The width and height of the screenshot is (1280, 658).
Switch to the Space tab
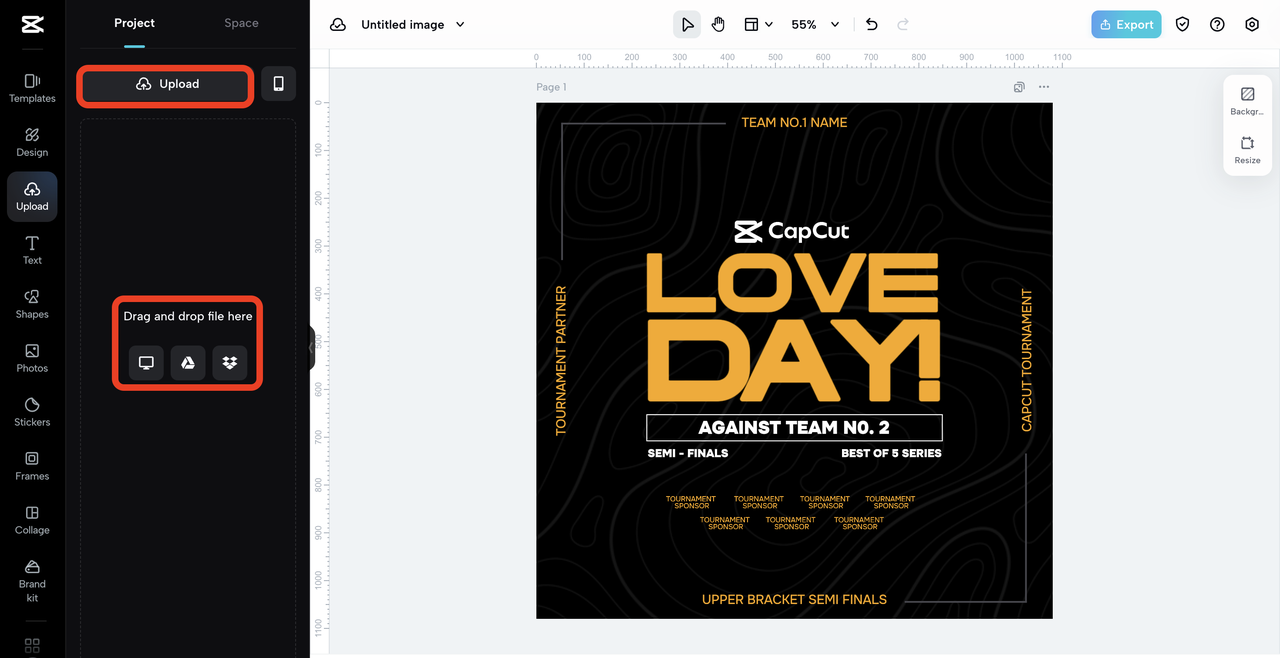(241, 23)
